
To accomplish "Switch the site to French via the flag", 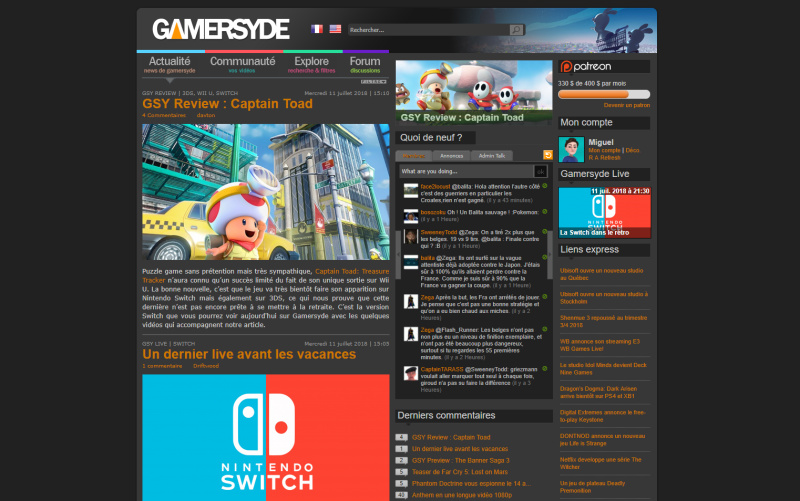I will coord(317,29).
